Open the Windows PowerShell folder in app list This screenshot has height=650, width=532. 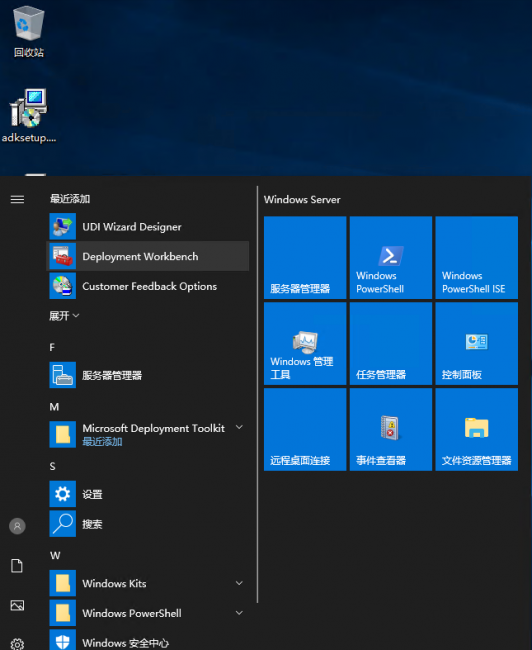click(148, 613)
